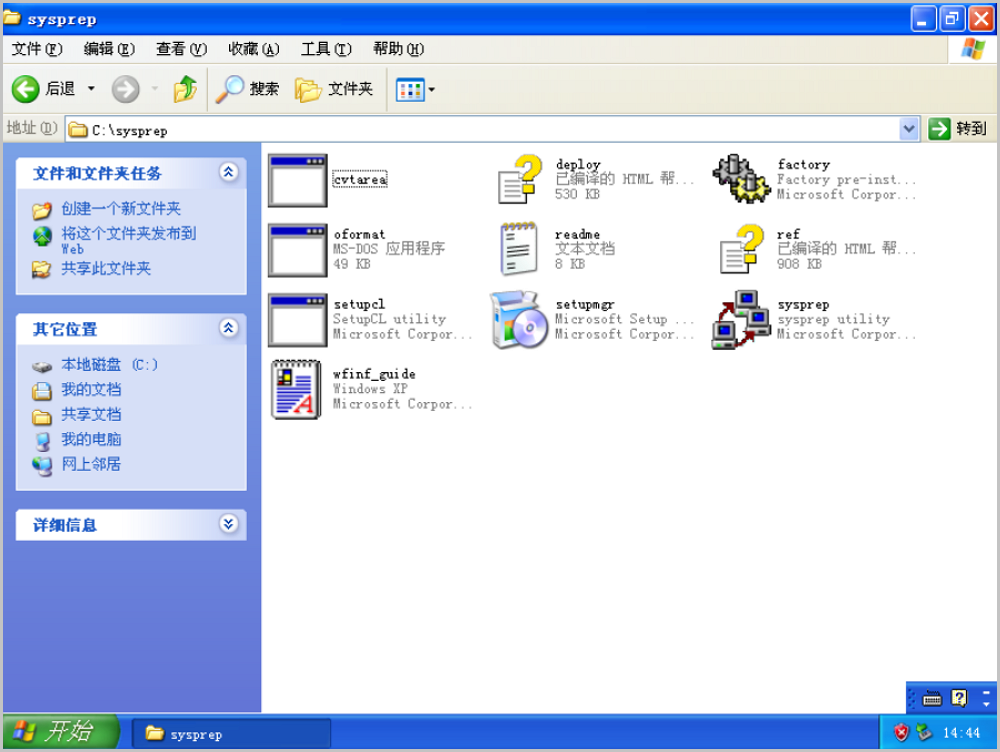Open the 工具(T) menu
1000x752 pixels.
click(x=326, y=49)
